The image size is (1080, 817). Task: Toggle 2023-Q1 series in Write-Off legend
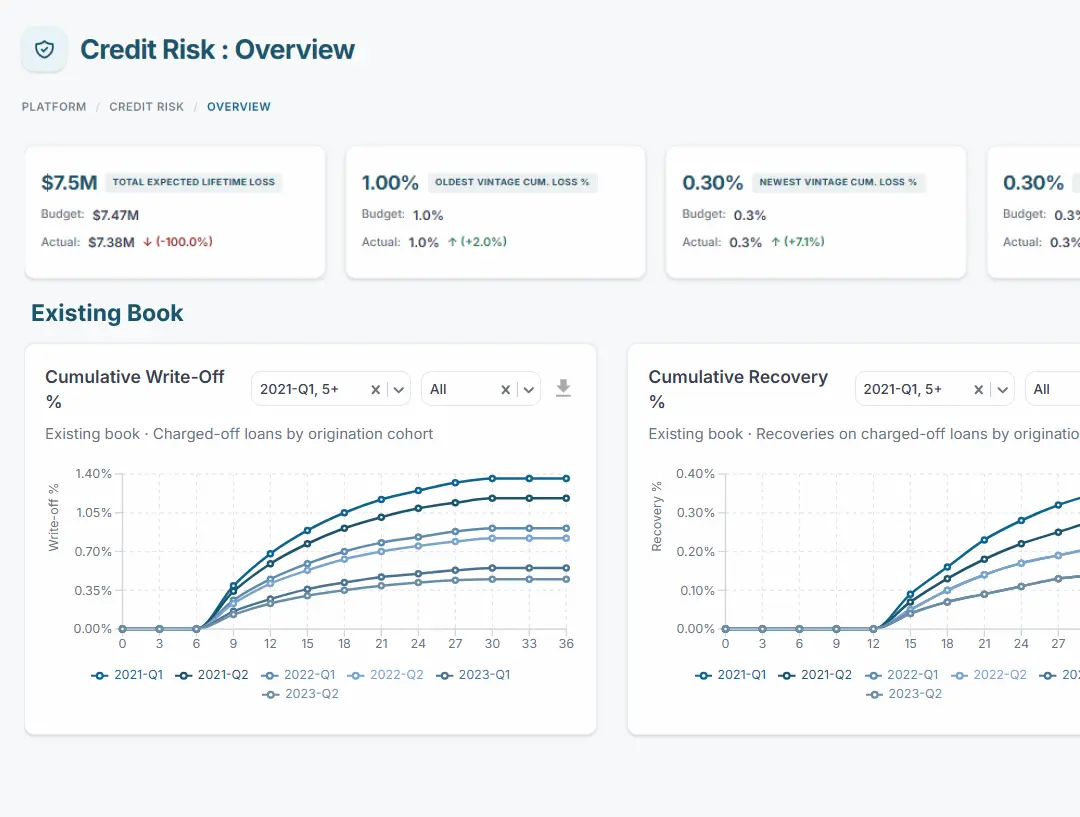(x=473, y=675)
